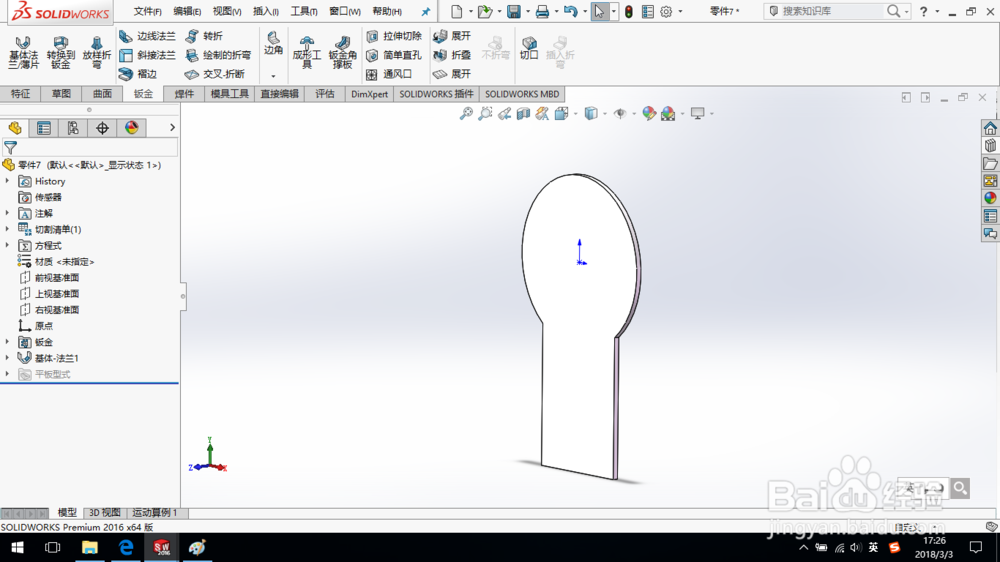Select the Base Flange/Tab tool (基体法兰/薄片)
This screenshot has width=1000, height=562.
24,52
